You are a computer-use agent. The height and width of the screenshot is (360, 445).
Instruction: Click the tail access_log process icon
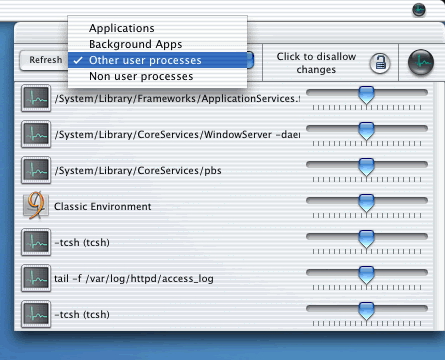pyautogui.click(x=36, y=278)
